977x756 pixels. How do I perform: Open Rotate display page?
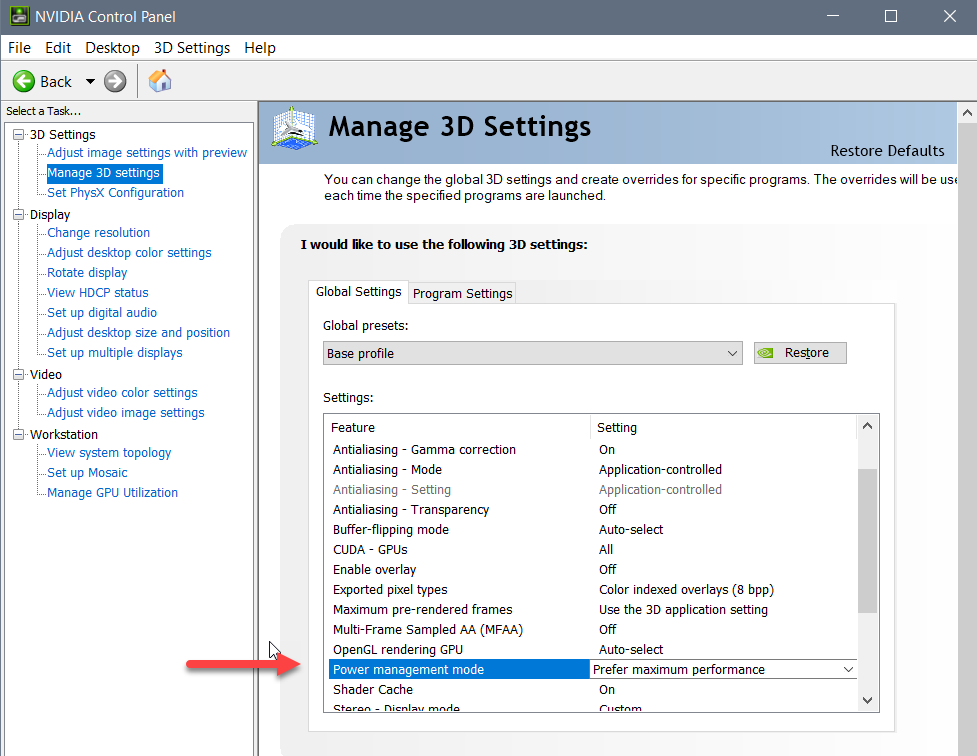tap(87, 272)
